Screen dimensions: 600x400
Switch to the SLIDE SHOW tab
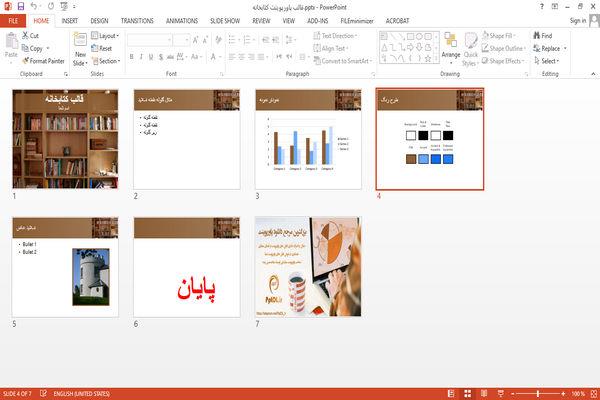225,21
